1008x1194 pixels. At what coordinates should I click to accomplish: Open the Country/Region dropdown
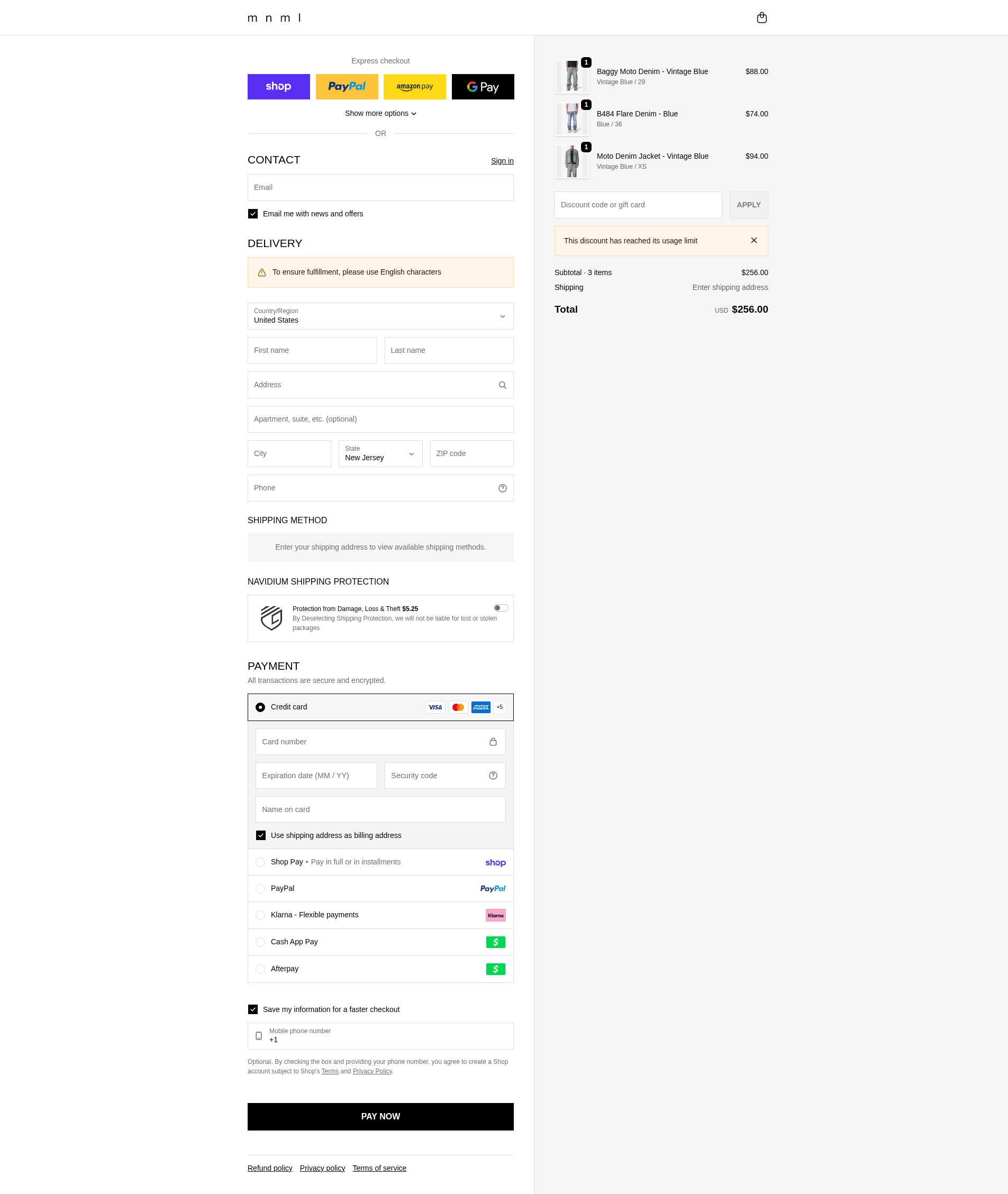tap(380, 316)
